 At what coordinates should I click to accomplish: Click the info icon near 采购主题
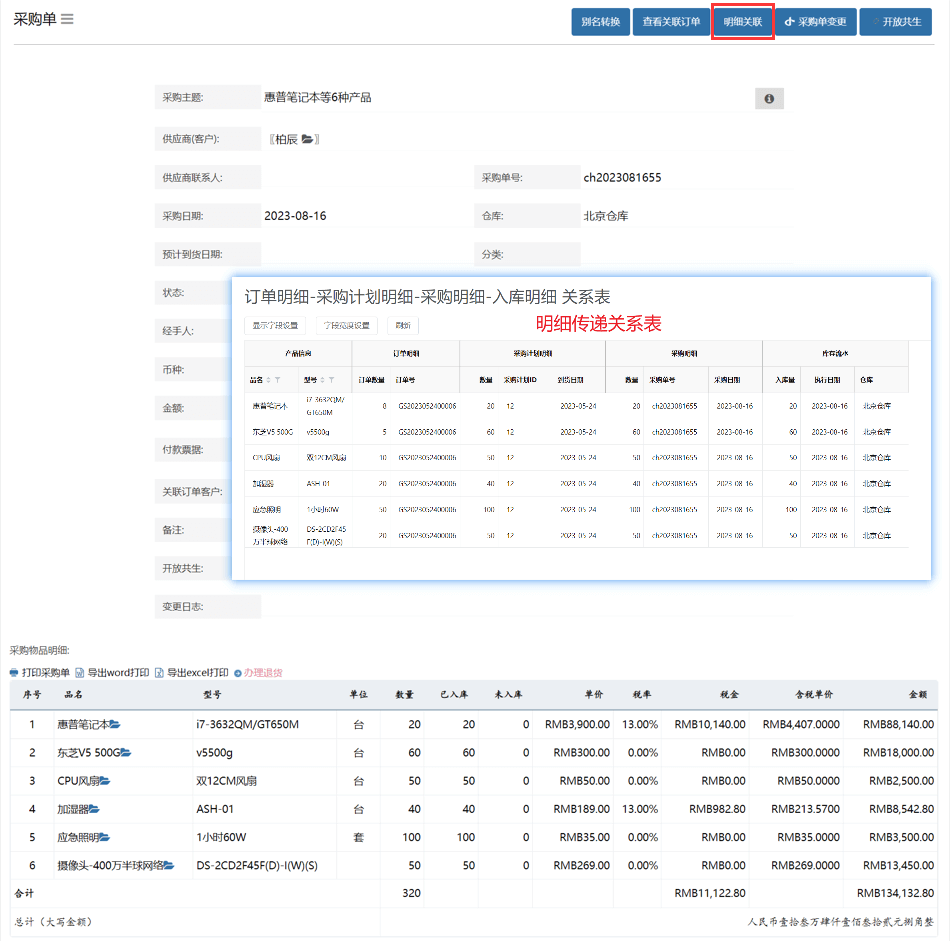(769, 98)
